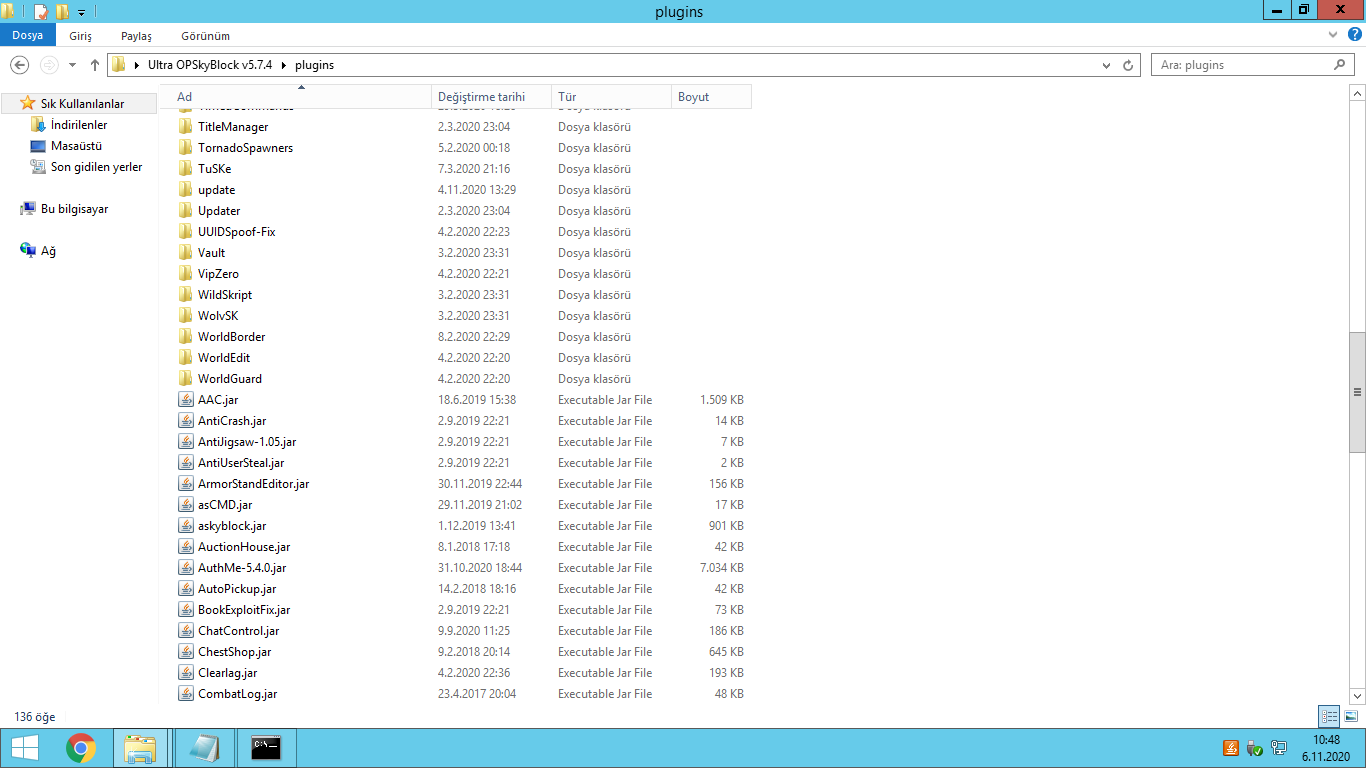1366x768 pixels.
Task: Switch to the Görünüm ribbon tab
Action: pos(206,35)
